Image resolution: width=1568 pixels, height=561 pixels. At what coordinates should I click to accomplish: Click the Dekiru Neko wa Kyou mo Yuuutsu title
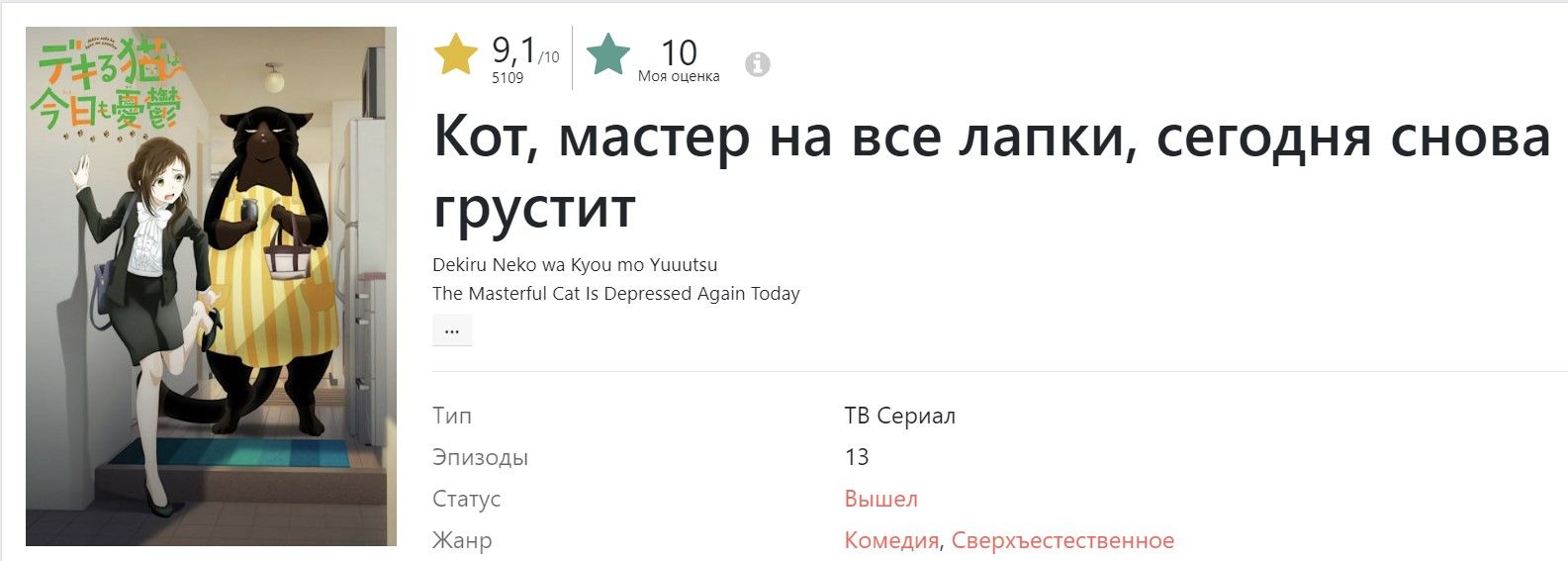(x=575, y=265)
